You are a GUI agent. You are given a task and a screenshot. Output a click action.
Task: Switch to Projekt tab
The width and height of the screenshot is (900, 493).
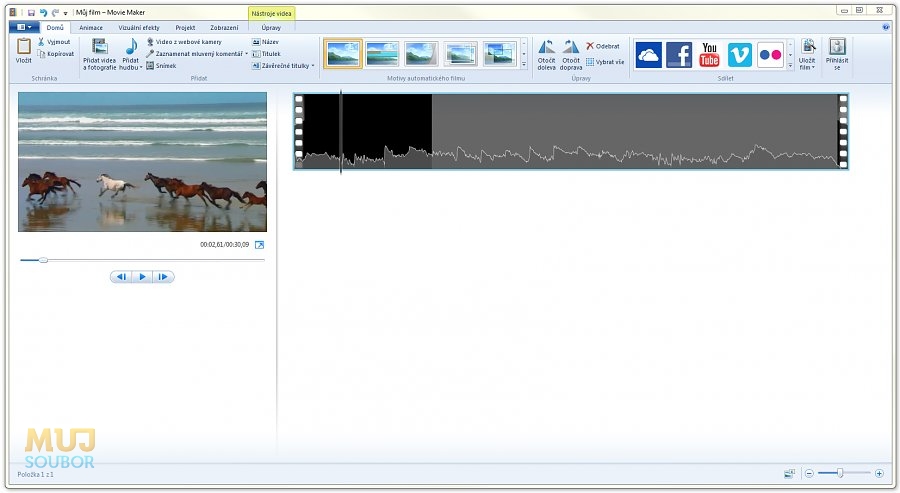coord(185,28)
